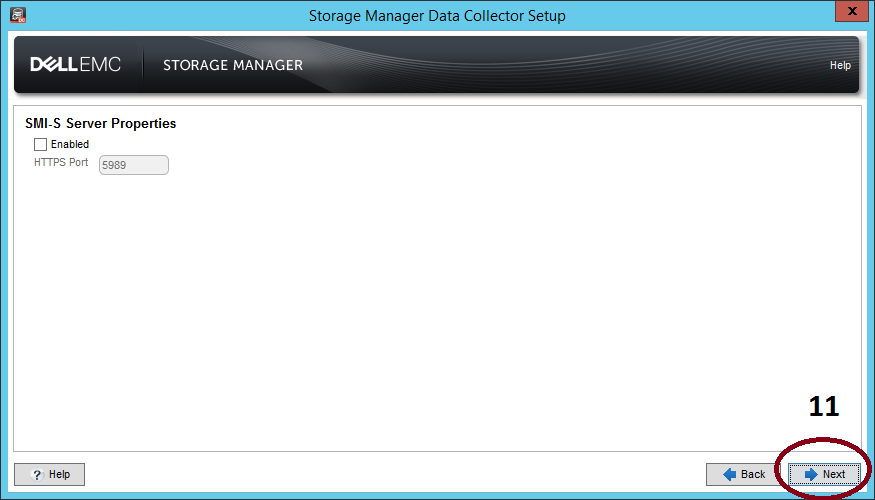
Task: Click the Enabled checkbox label text
Action: [x=70, y=145]
